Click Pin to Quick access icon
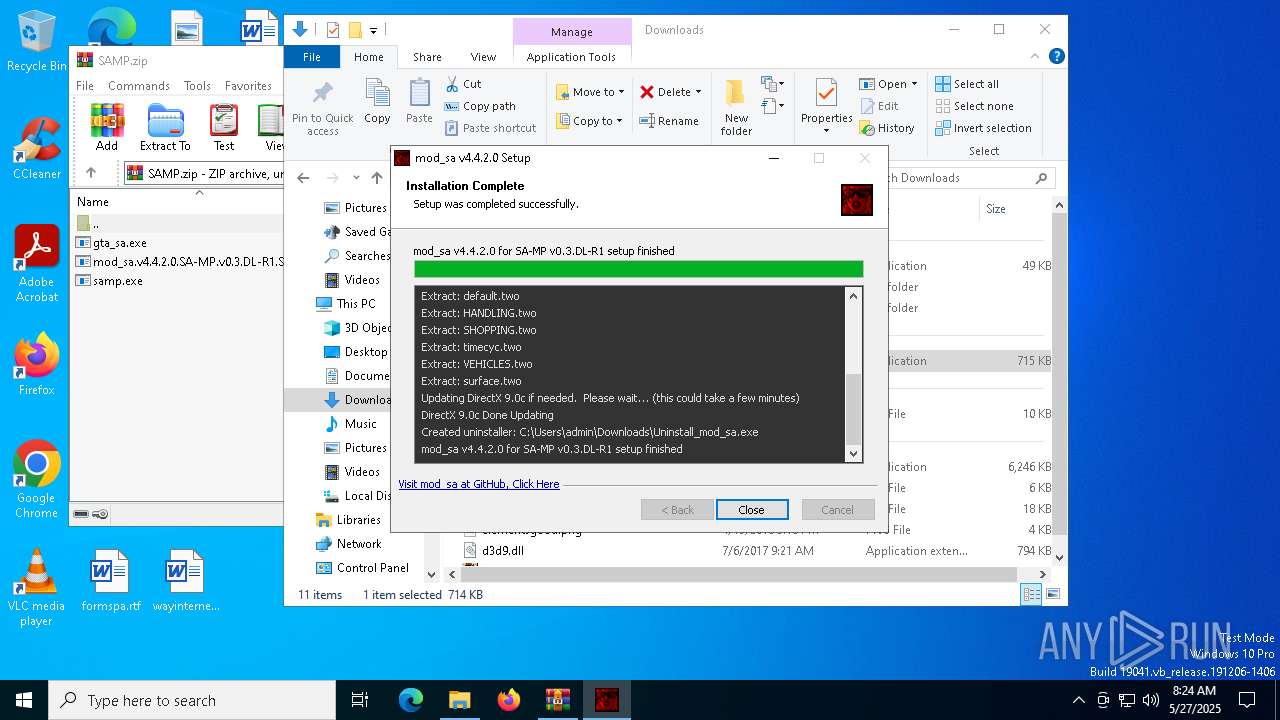This screenshot has height=720, width=1280. [322, 108]
